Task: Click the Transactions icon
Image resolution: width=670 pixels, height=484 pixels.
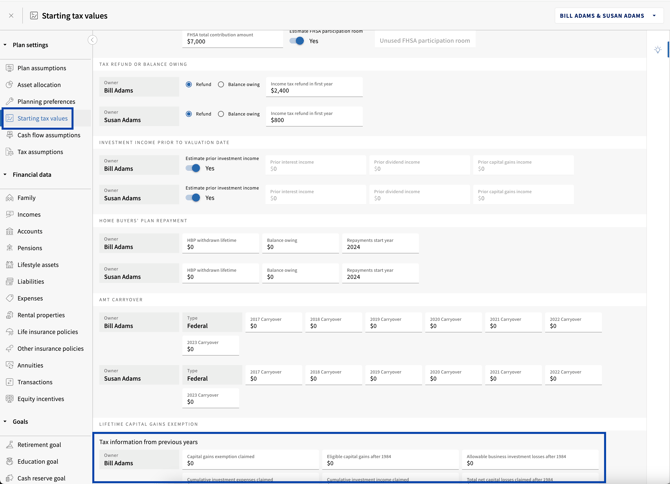Action: click(x=9, y=382)
